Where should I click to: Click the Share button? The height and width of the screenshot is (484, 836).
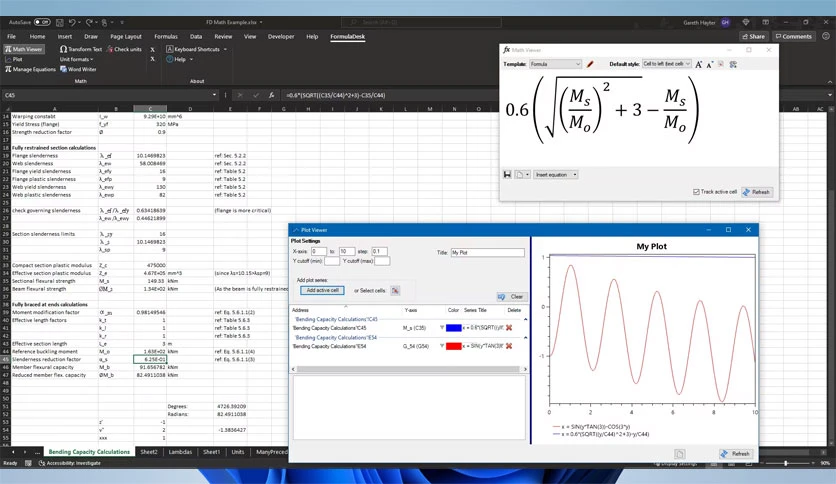click(x=753, y=36)
